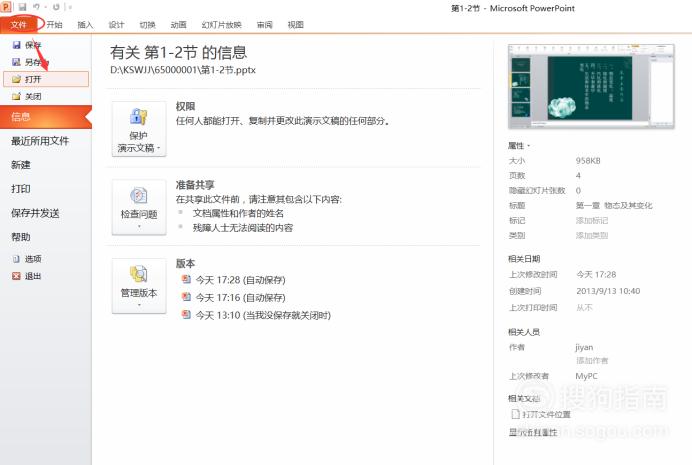This screenshot has width=692, height=465.
Task: Click the creation date 2013/9/13 10:40
Action: tap(608, 291)
